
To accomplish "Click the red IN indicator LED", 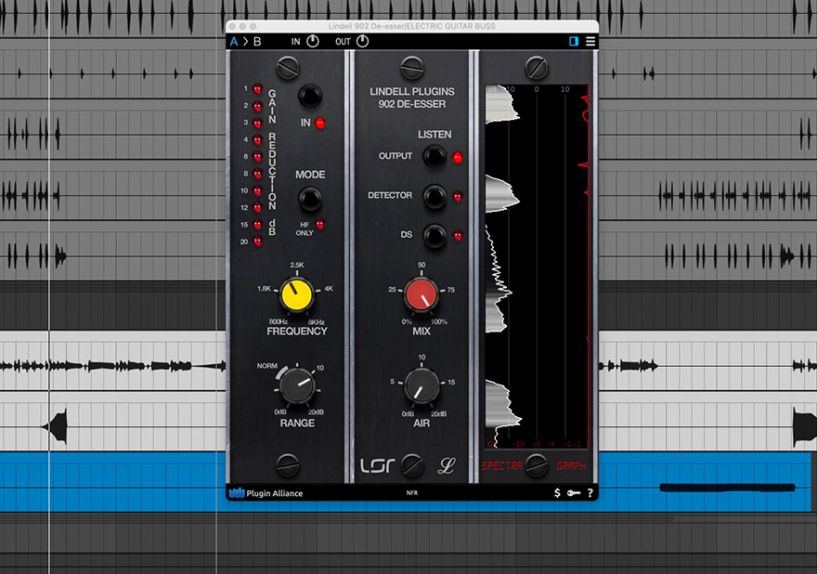I will point(320,123).
